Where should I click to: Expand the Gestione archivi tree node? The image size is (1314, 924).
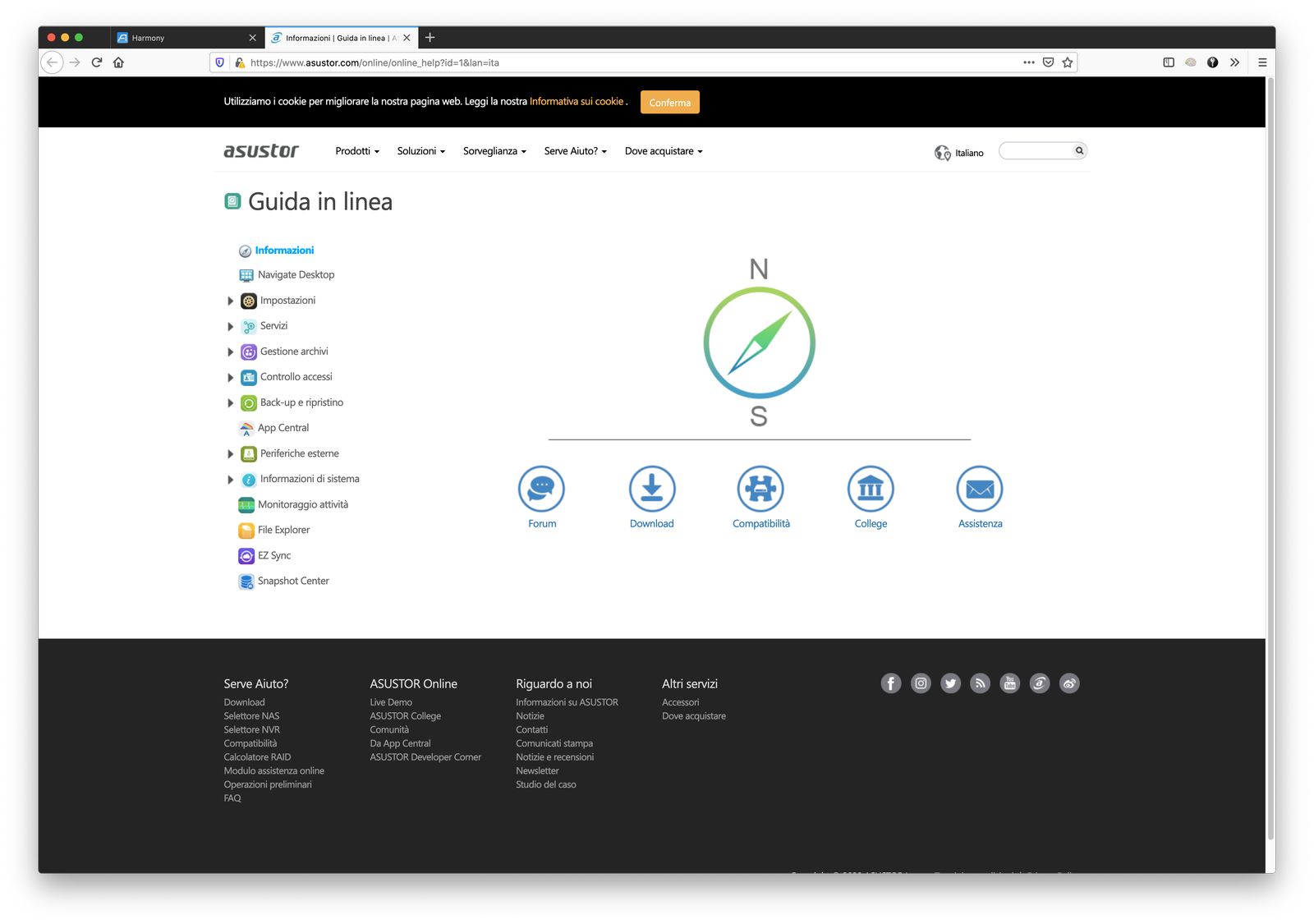(x=231, y=352)
